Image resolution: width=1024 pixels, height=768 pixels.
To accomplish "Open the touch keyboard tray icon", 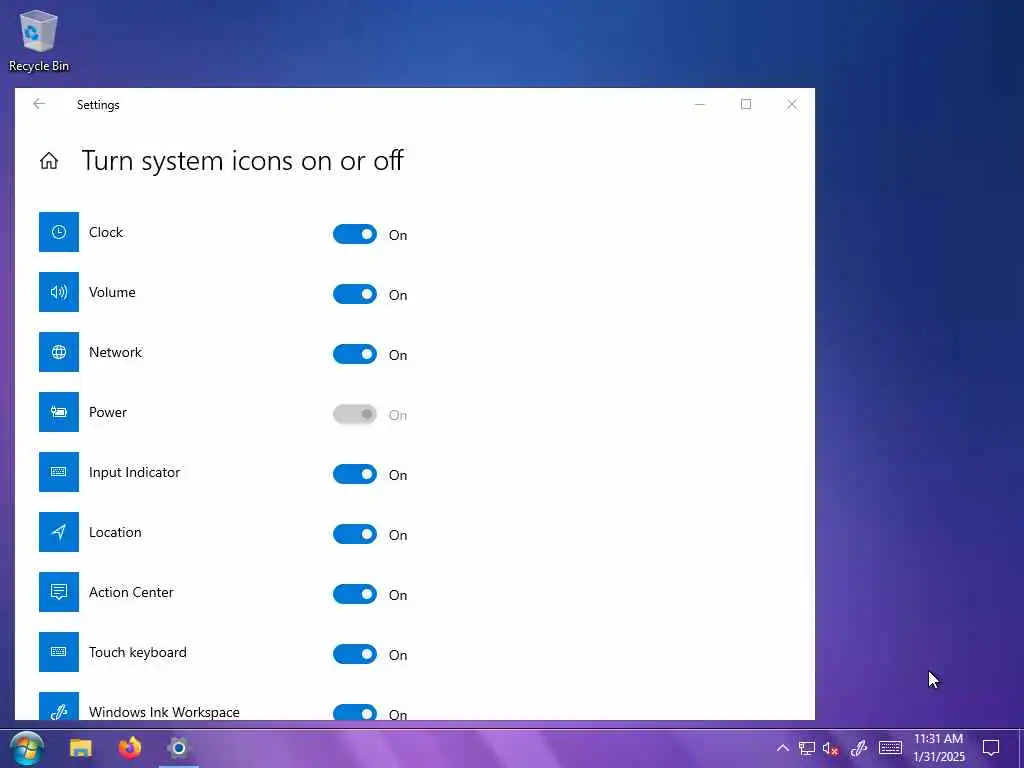I will tap(890, 748).
